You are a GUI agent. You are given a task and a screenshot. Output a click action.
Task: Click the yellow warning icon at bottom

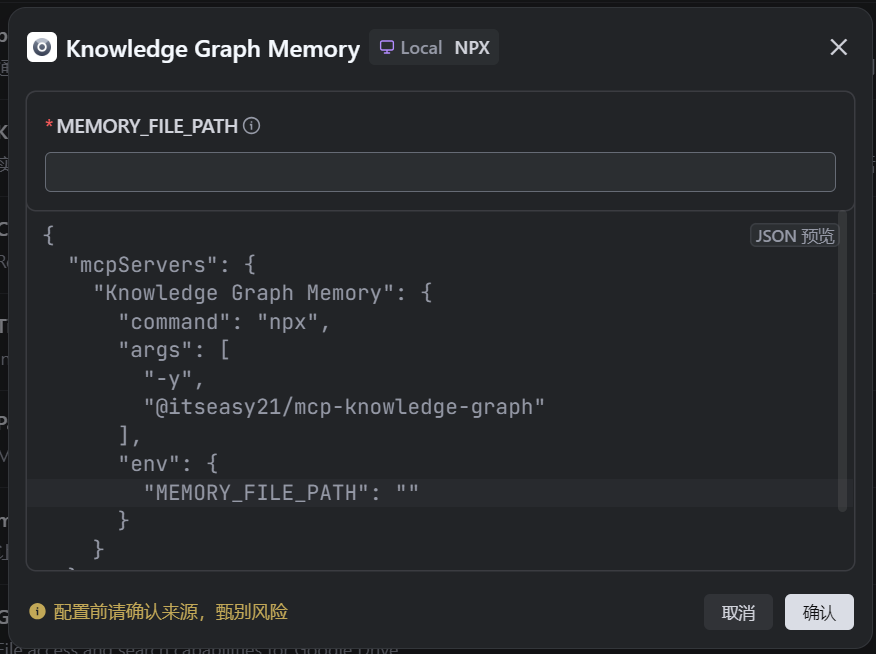pos(38,611)
